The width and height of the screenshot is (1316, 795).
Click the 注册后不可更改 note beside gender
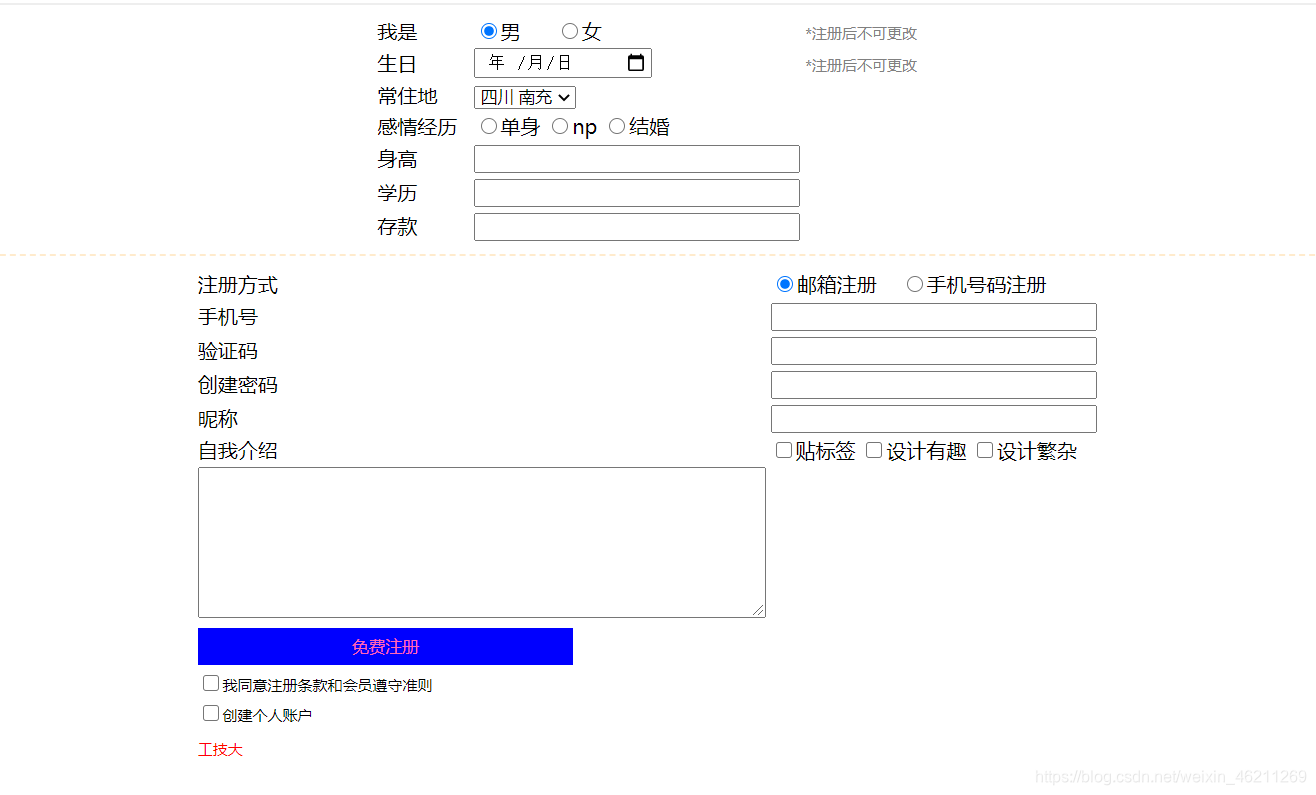click(861, 34)
